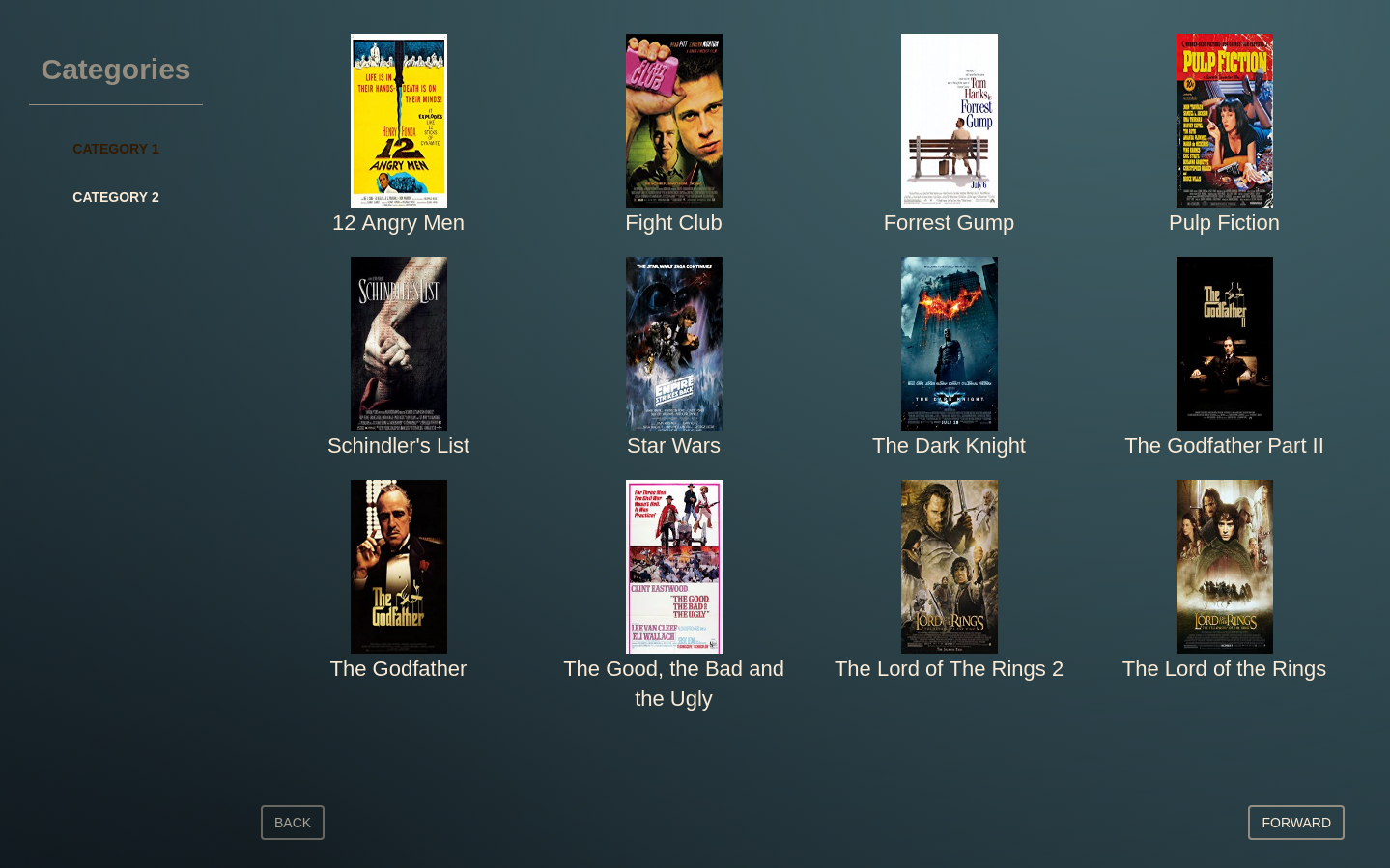Go to the next page with Forward
Image resolution: width=1390 pixels, height=868 pixels.
tap(1295, 823)
